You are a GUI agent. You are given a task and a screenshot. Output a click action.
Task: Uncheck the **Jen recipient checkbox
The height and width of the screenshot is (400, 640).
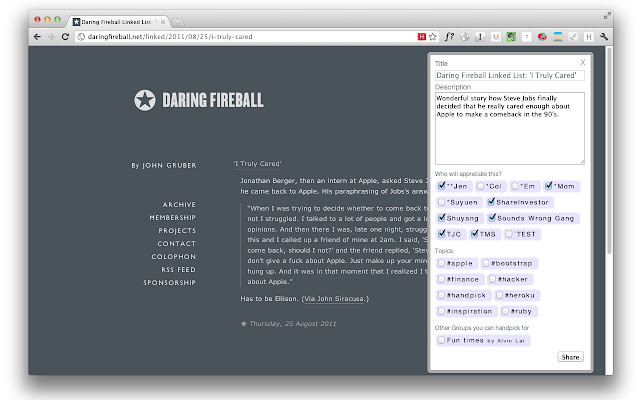(441, 186)
